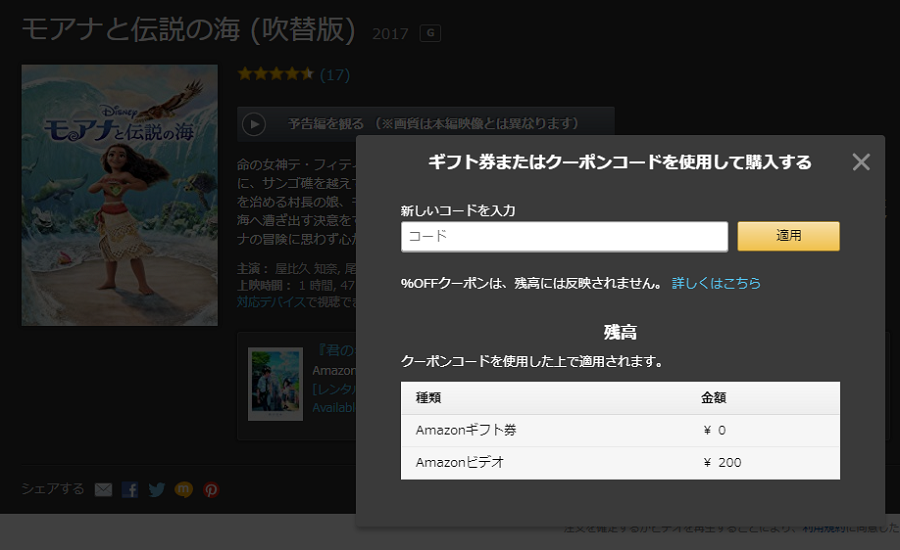Select the Amazonギフト券 row label
Viewport: 900px width, 550px height.
(x=466, y=430)
